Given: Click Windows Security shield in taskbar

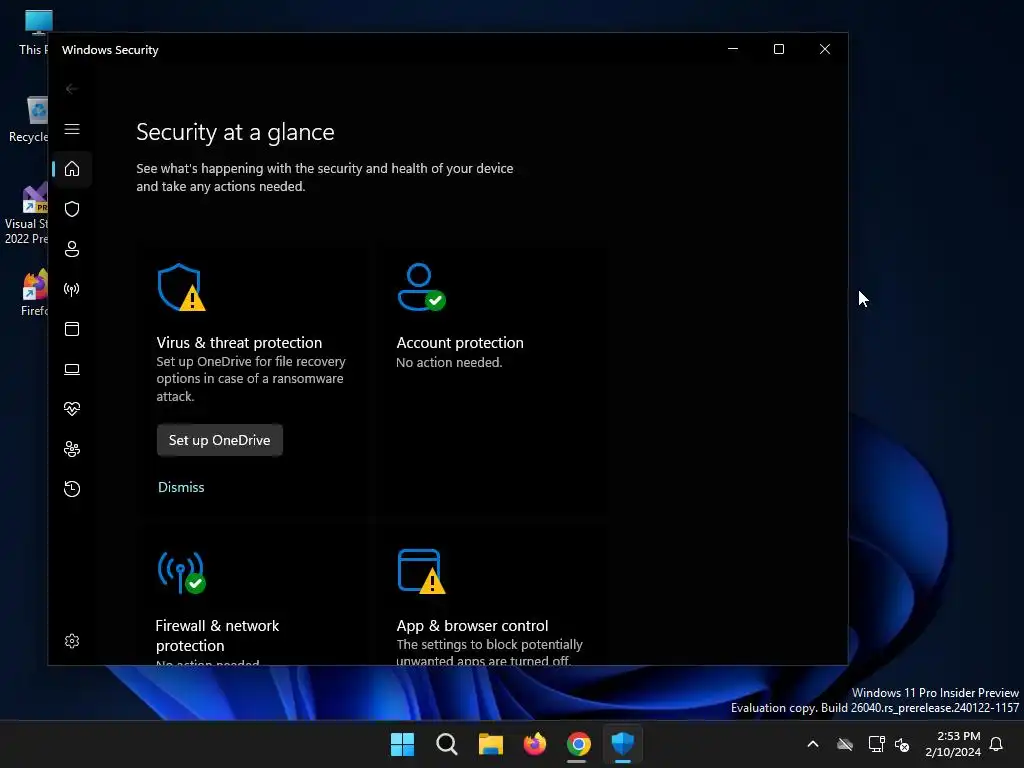Looking at the screenshot, I should coord(622,744).
